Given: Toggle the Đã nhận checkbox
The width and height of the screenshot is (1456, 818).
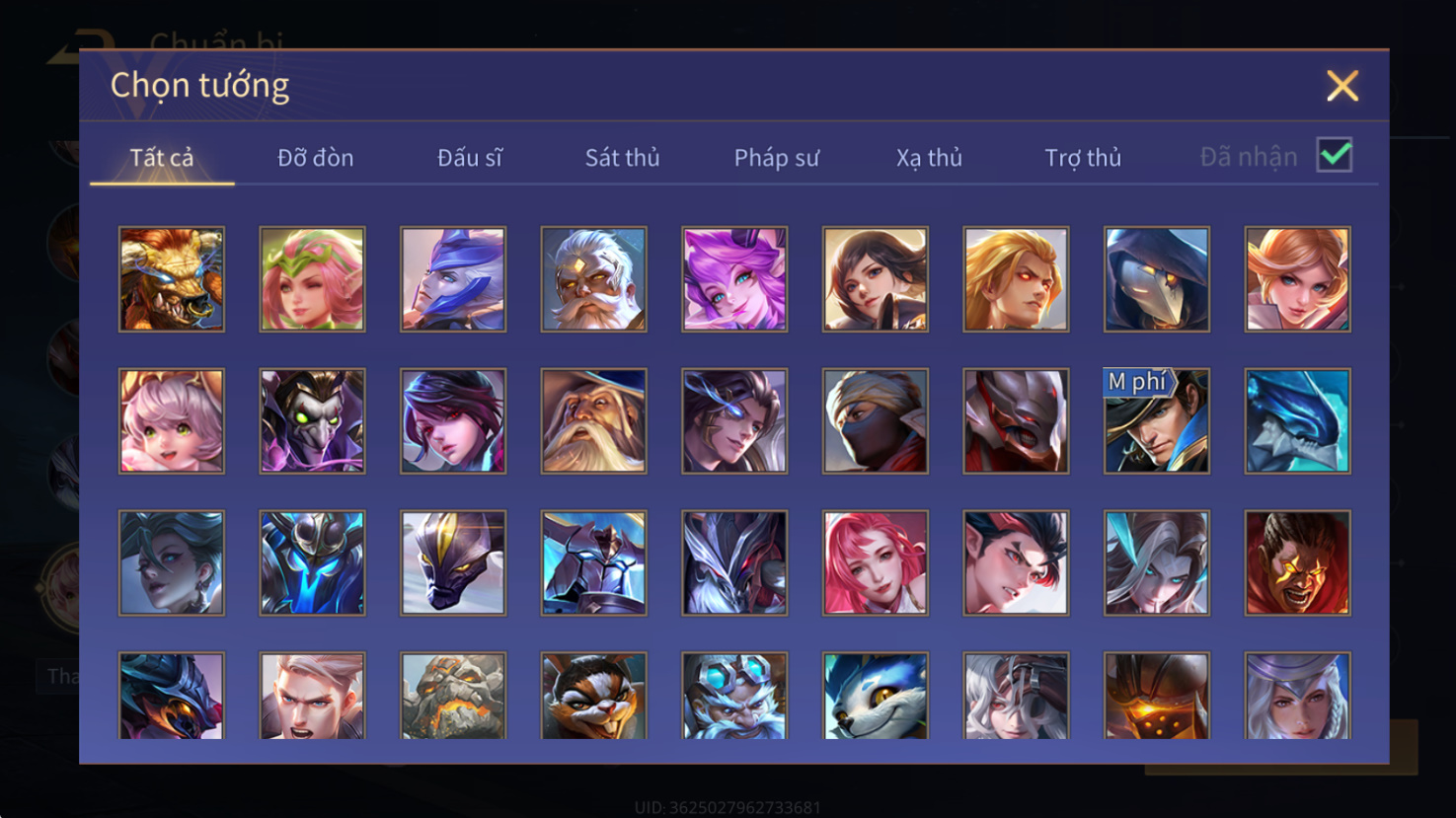Looking at the screenshot, I should [x=1335, y=155].
